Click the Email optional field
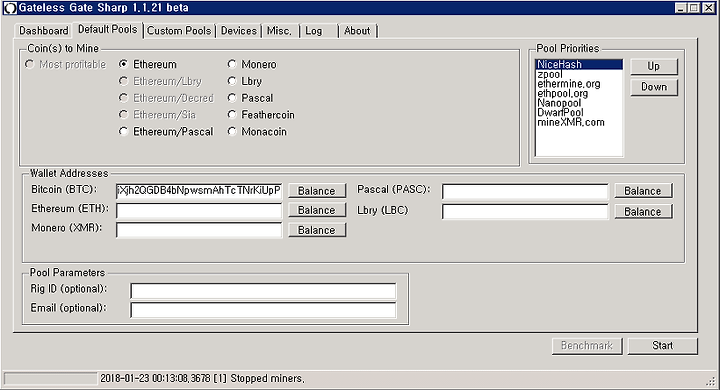Screen dimensions: 720x390 click(263, 310)
